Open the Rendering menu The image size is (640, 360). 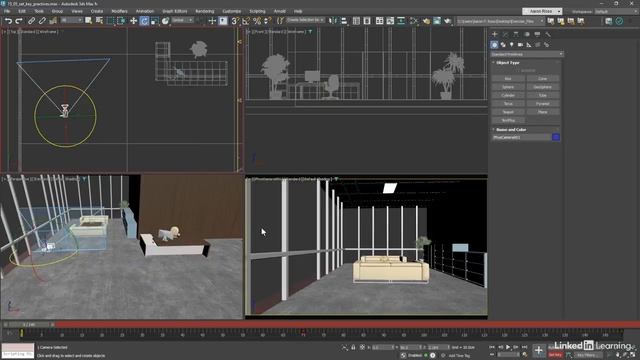click(x=205, y=11)
